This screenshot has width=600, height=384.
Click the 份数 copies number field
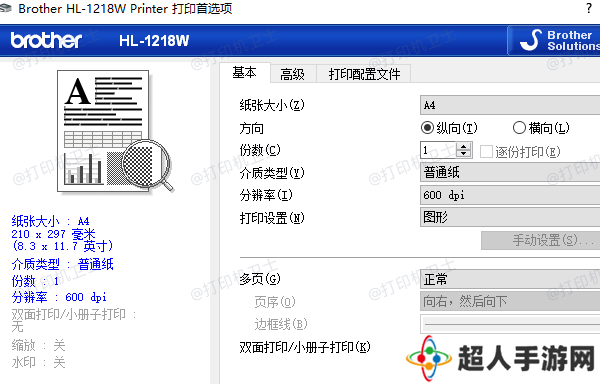click(x=438, y=150)
